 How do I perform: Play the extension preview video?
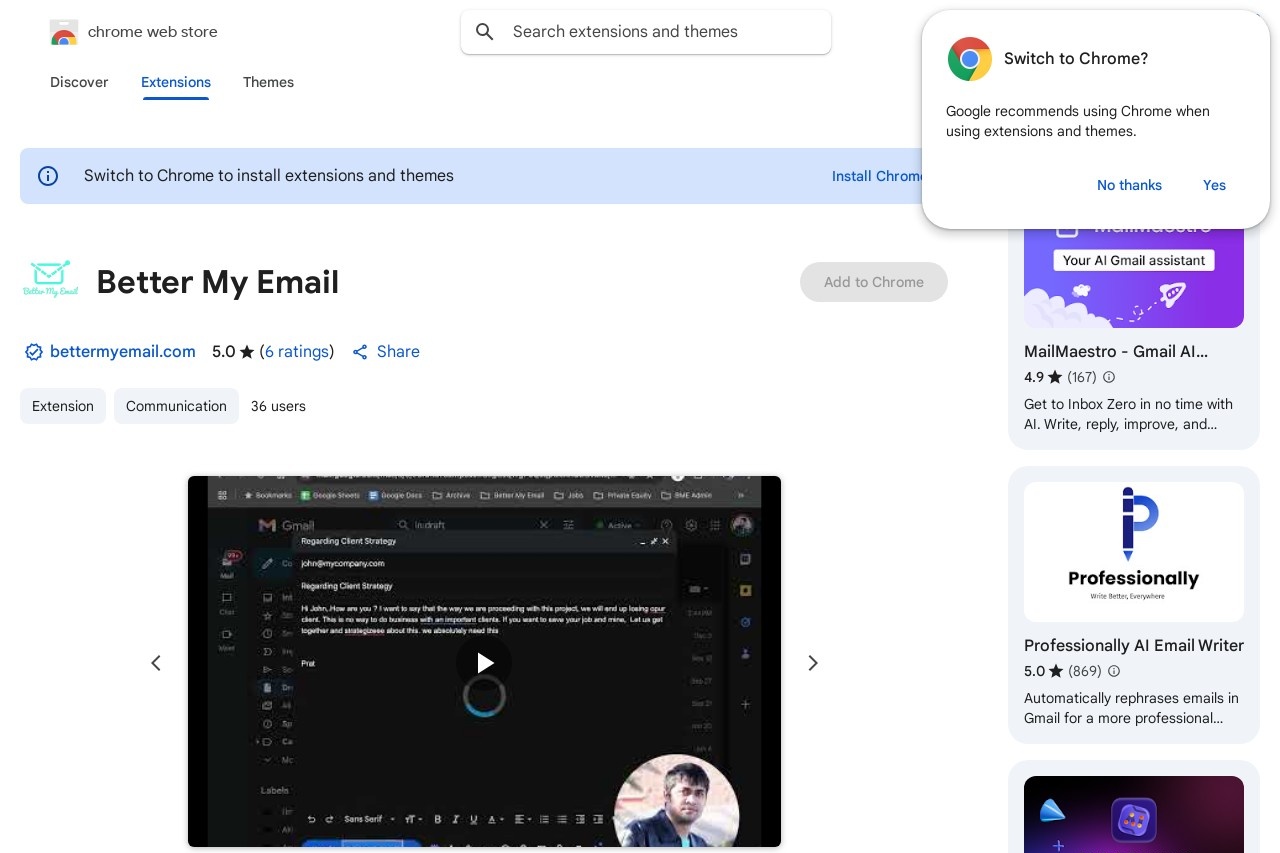[484, 662]
